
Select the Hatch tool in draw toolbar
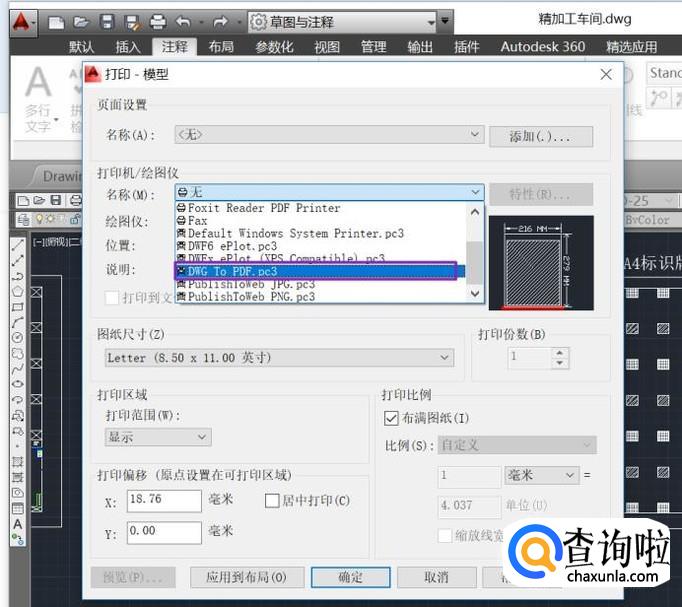(17, 462)
